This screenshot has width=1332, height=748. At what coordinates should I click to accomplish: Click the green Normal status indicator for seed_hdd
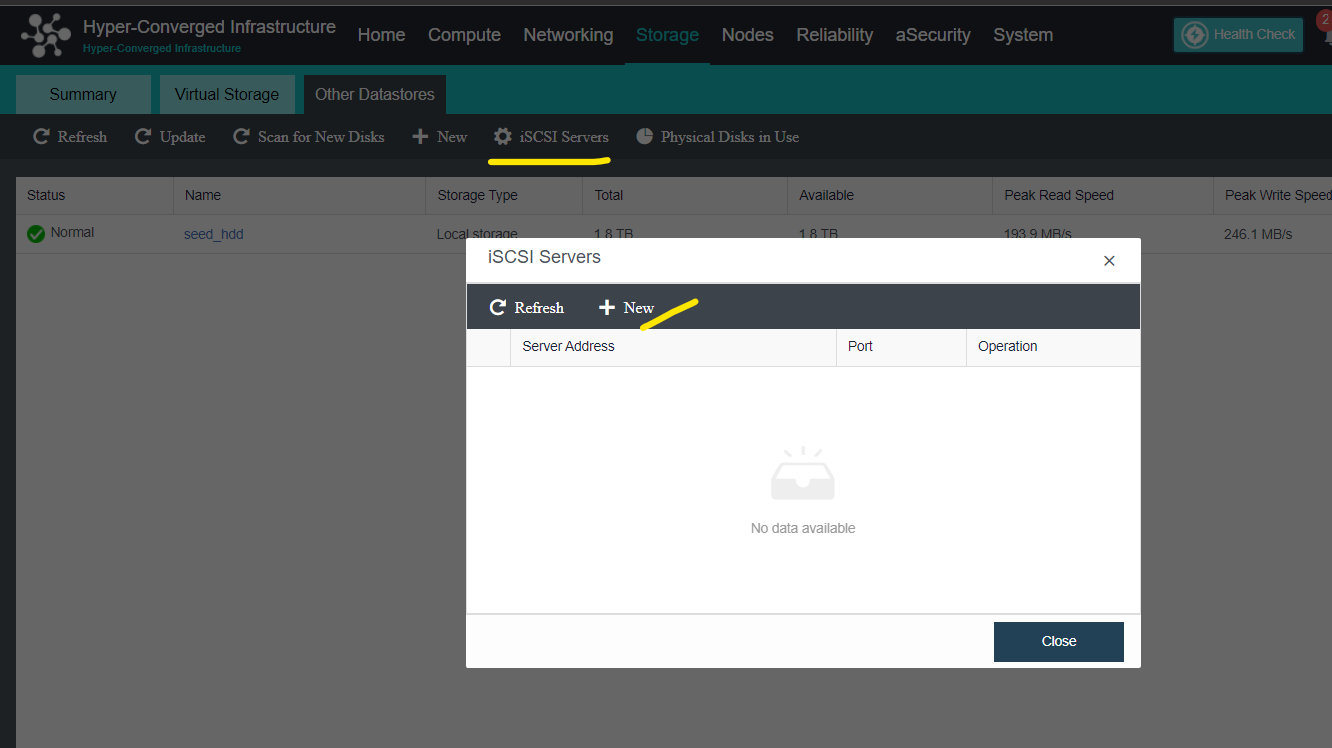point(34,232)
